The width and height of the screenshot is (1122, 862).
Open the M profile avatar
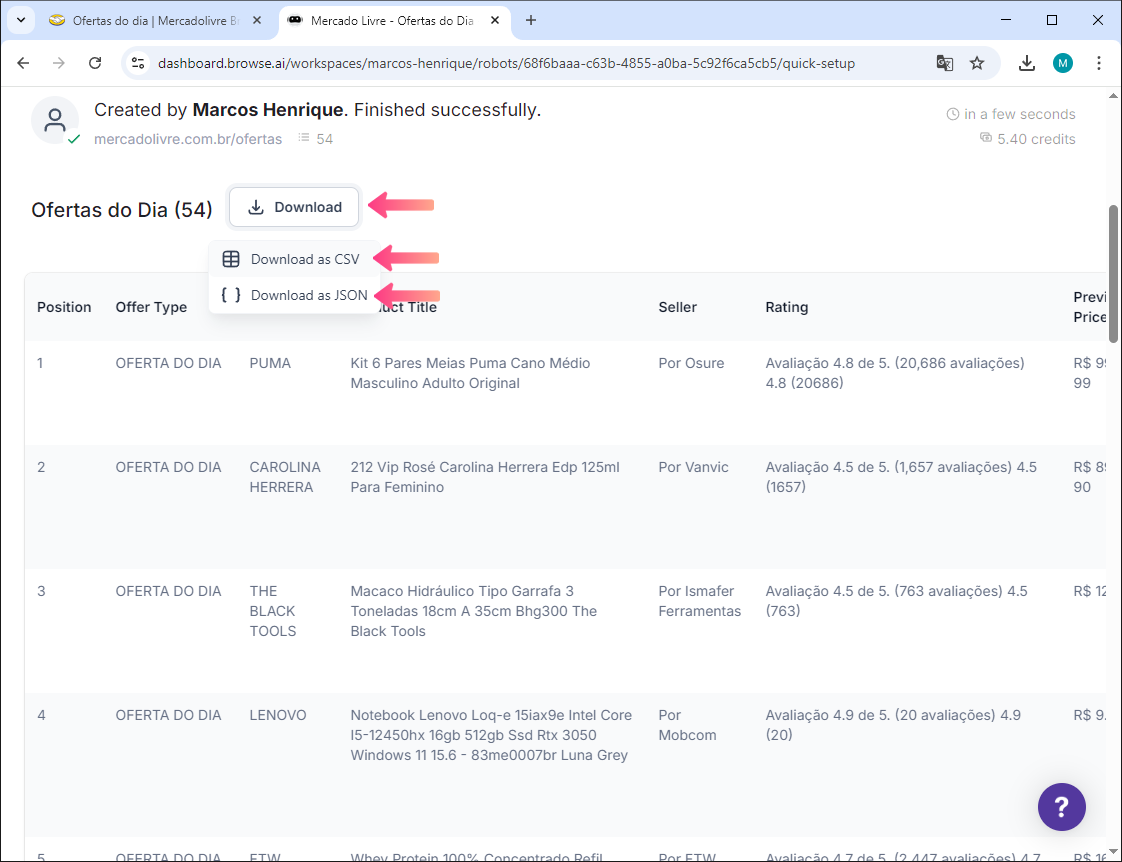point(1063,63)
